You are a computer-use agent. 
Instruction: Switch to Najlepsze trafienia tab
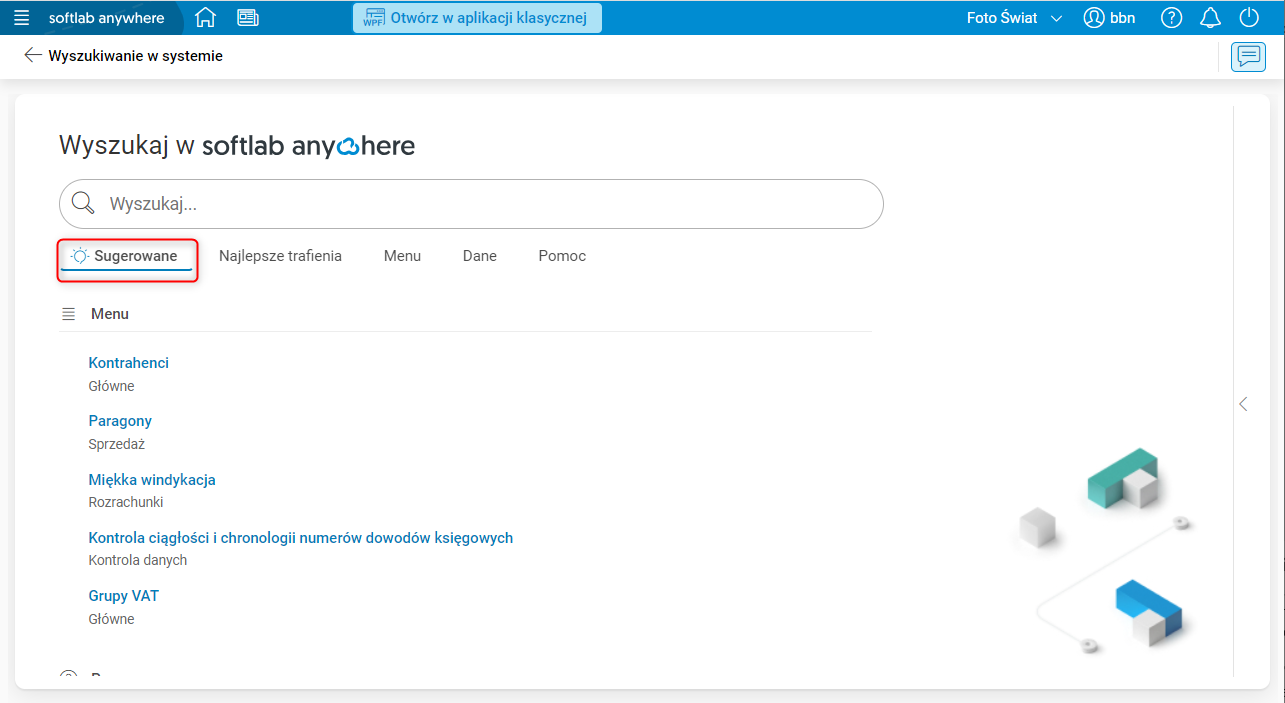pyautogui.click(x=280, y=256)
